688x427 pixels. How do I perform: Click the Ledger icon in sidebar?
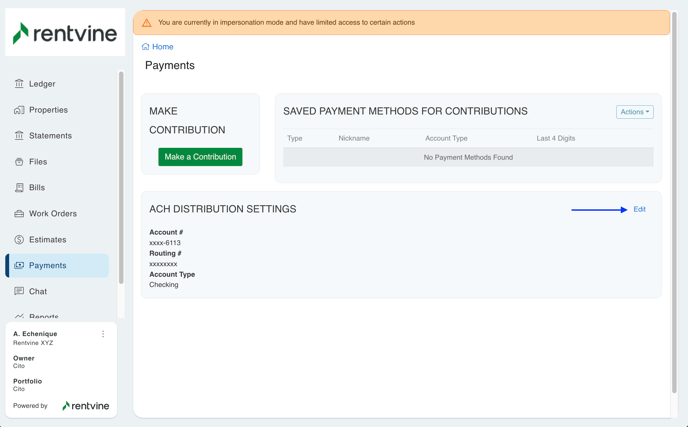pos(19,84)
